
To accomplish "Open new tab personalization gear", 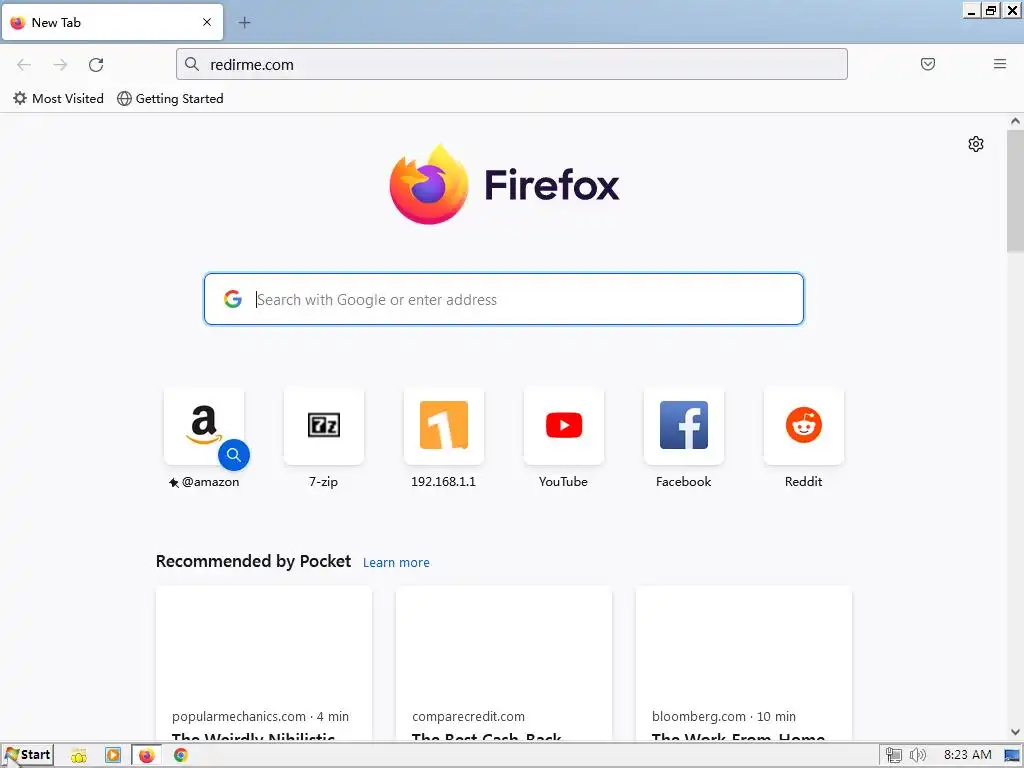I will click(976, 144).
